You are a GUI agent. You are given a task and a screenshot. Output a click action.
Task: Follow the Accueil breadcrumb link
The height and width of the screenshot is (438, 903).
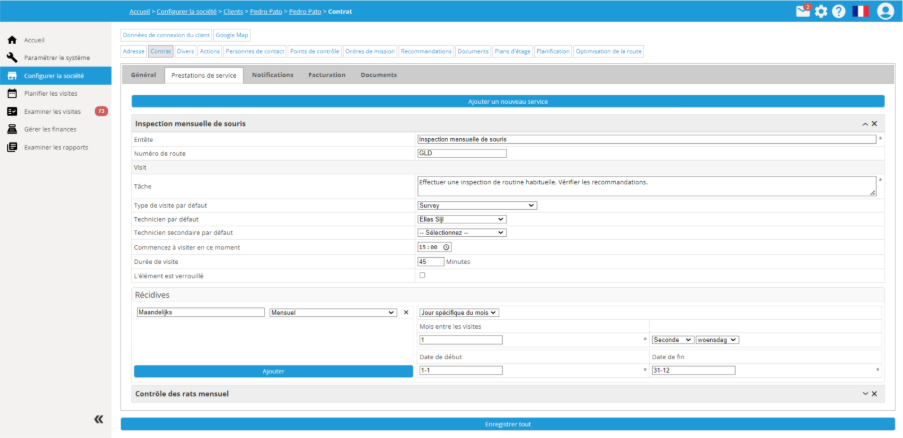tap(139, 12)
